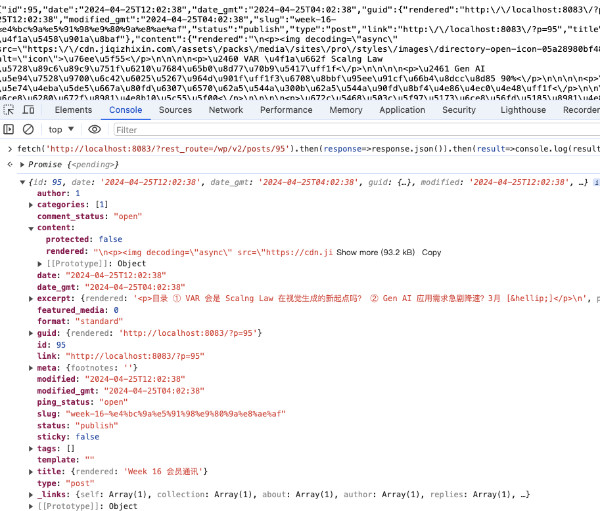
Task: Select the link localhost:8083 value
Action: [135, 356]
